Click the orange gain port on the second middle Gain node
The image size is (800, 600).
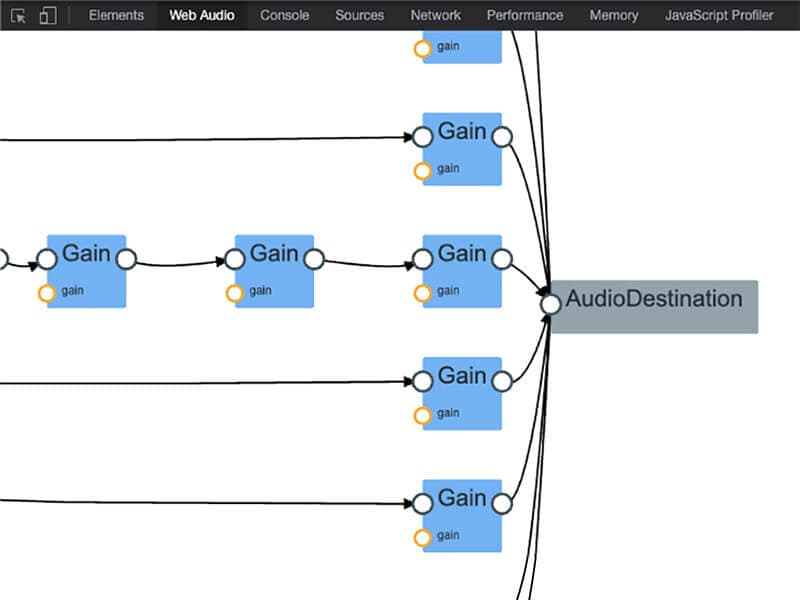tap(235, 291)
